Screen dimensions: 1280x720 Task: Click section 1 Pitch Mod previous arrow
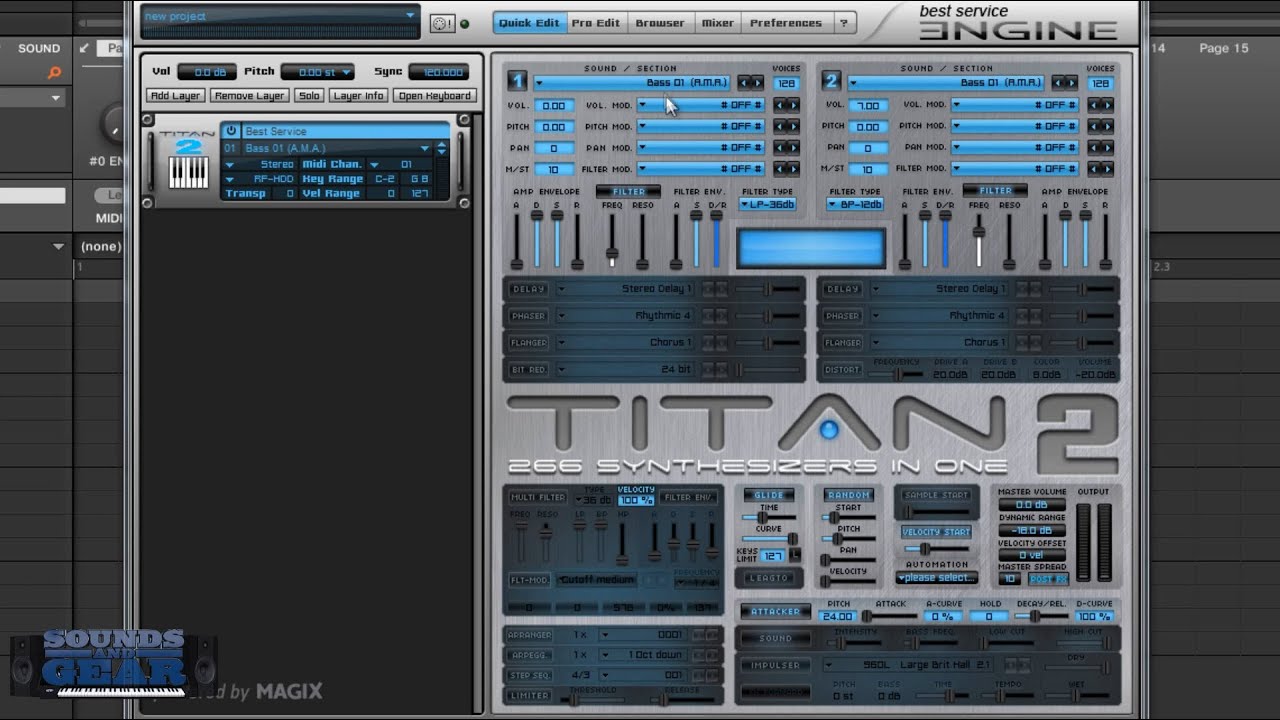(x=780, y=126)
